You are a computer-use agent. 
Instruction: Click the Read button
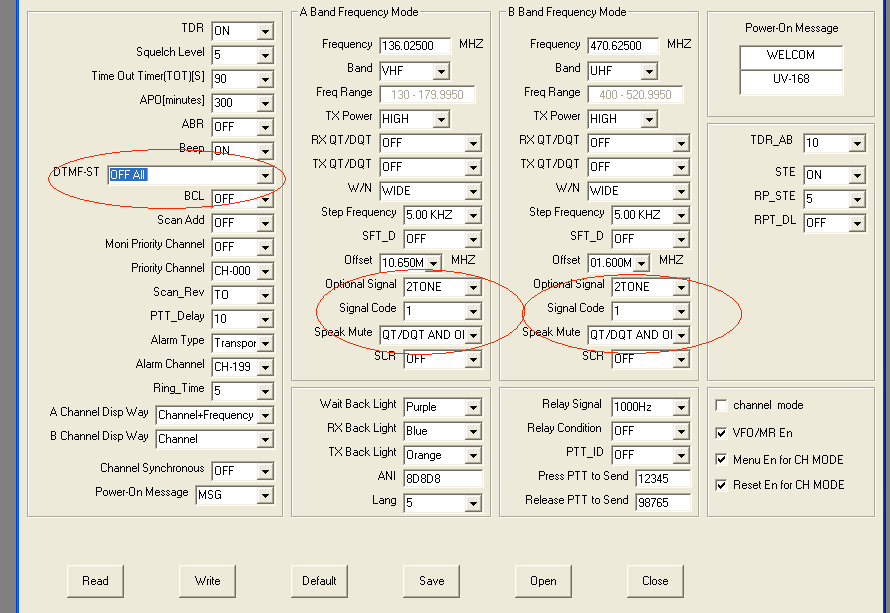tap(95, 580)
